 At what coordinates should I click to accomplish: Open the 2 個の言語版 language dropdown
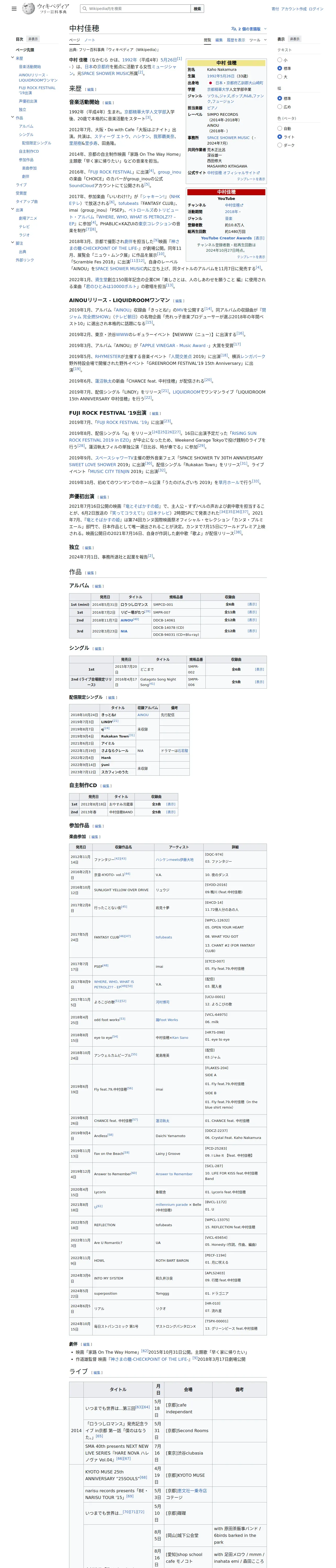(x=249, y=28)
